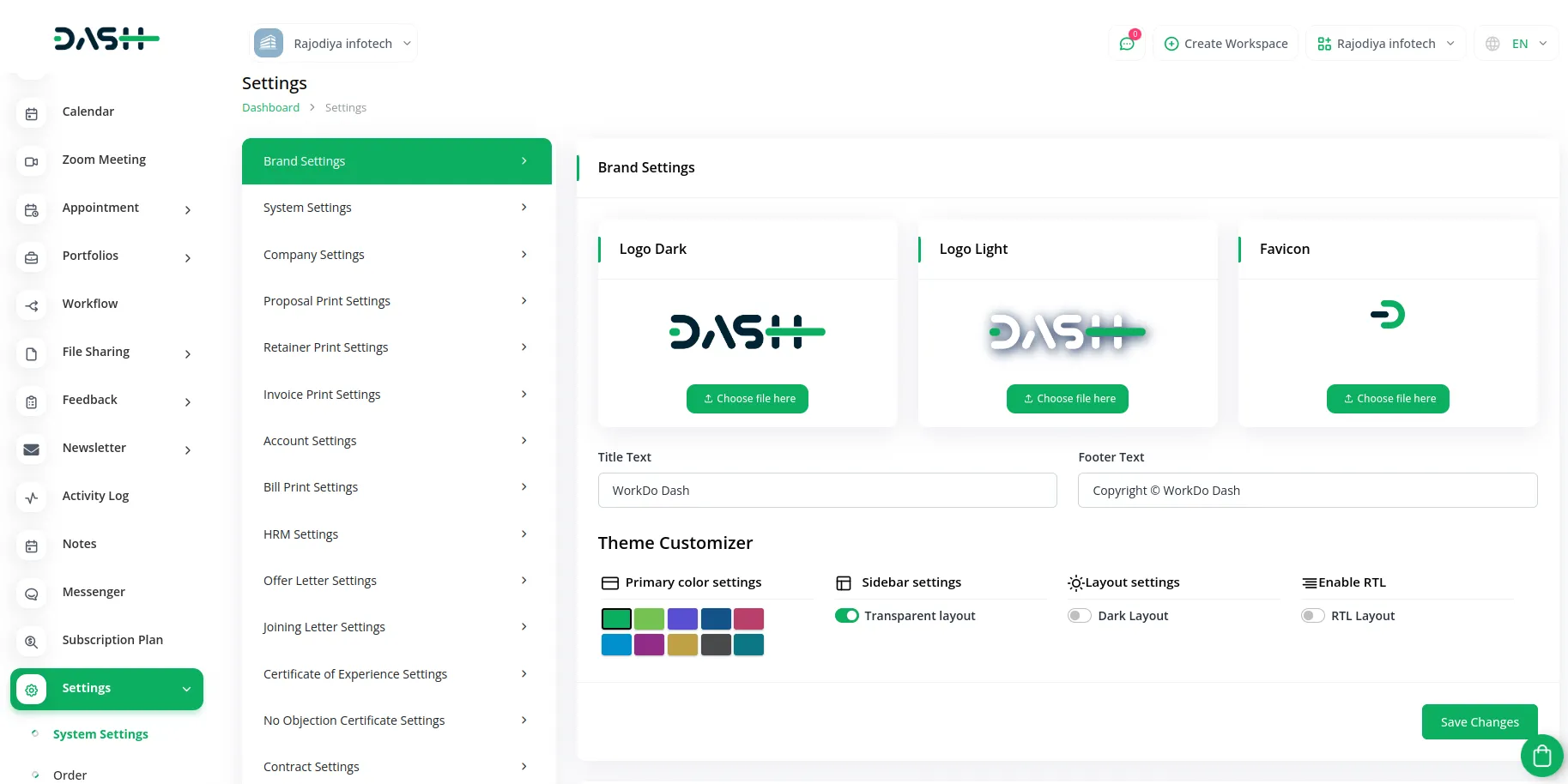Open the Rajodiya infotech workspace dropdown
This screenshot has width=1568, height=784.
[1385, 43]
